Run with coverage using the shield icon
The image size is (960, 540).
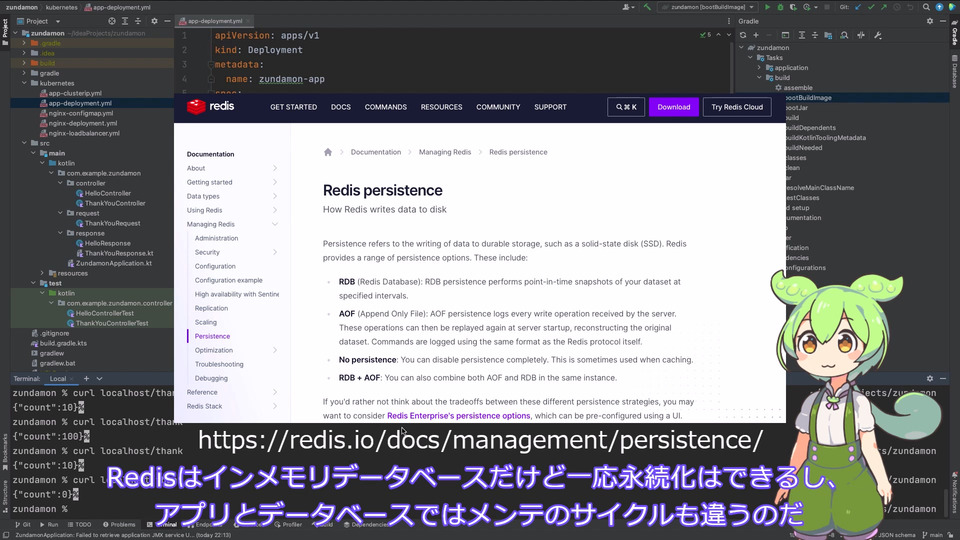coord(793,7)
